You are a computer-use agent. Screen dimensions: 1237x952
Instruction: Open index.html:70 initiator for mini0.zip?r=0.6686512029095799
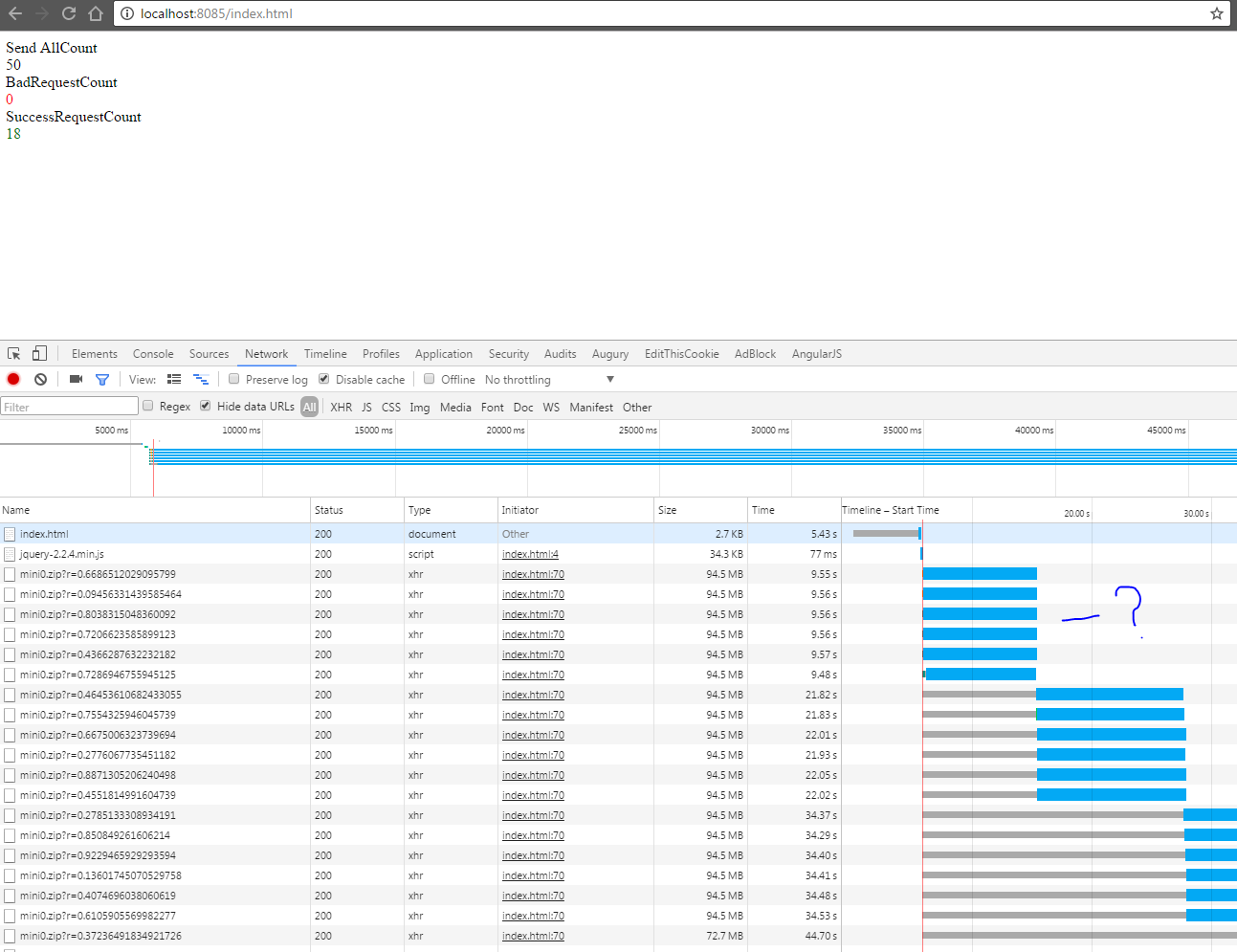533,574
